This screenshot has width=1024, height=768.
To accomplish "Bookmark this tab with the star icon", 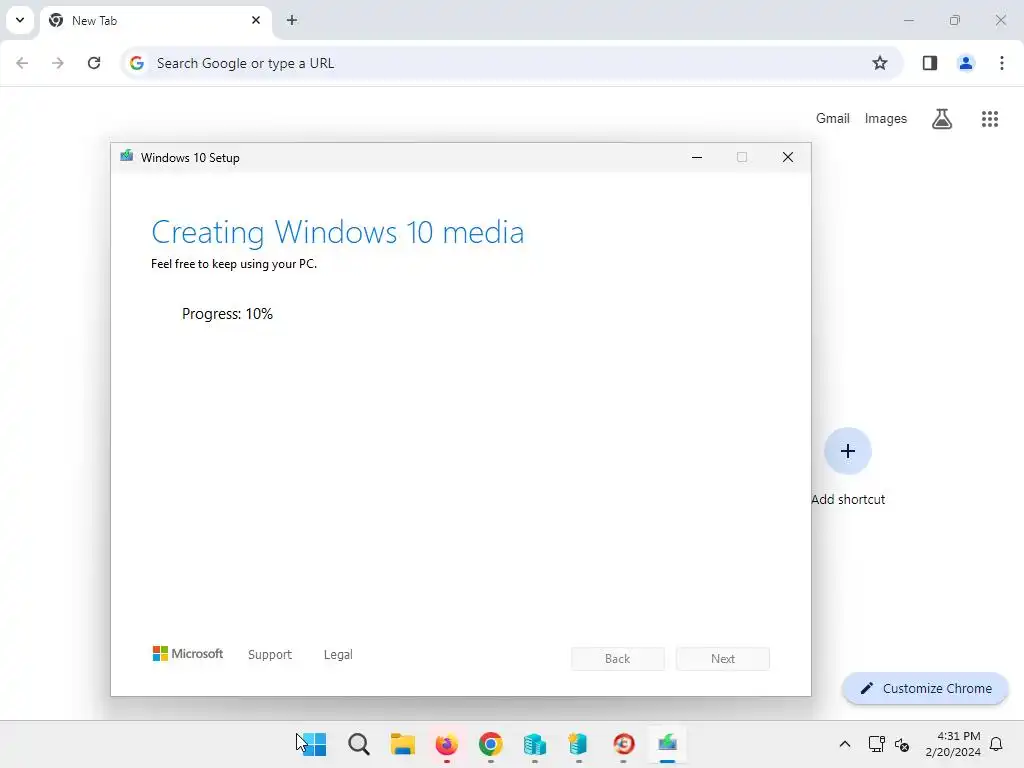I will (880, 63).
